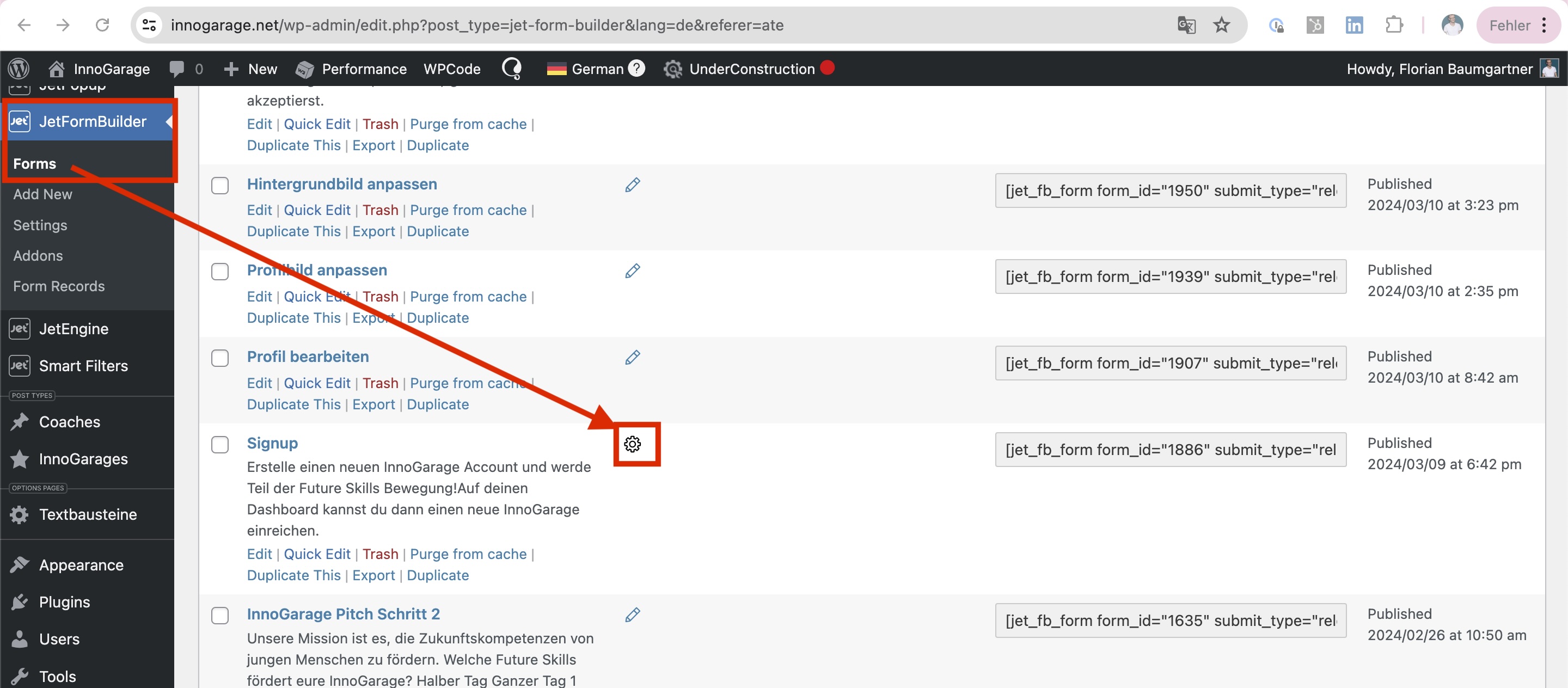Screen dimensions: 1568x688
Task: Click the WordPress logo in admin bar
Action: (19, 69)
